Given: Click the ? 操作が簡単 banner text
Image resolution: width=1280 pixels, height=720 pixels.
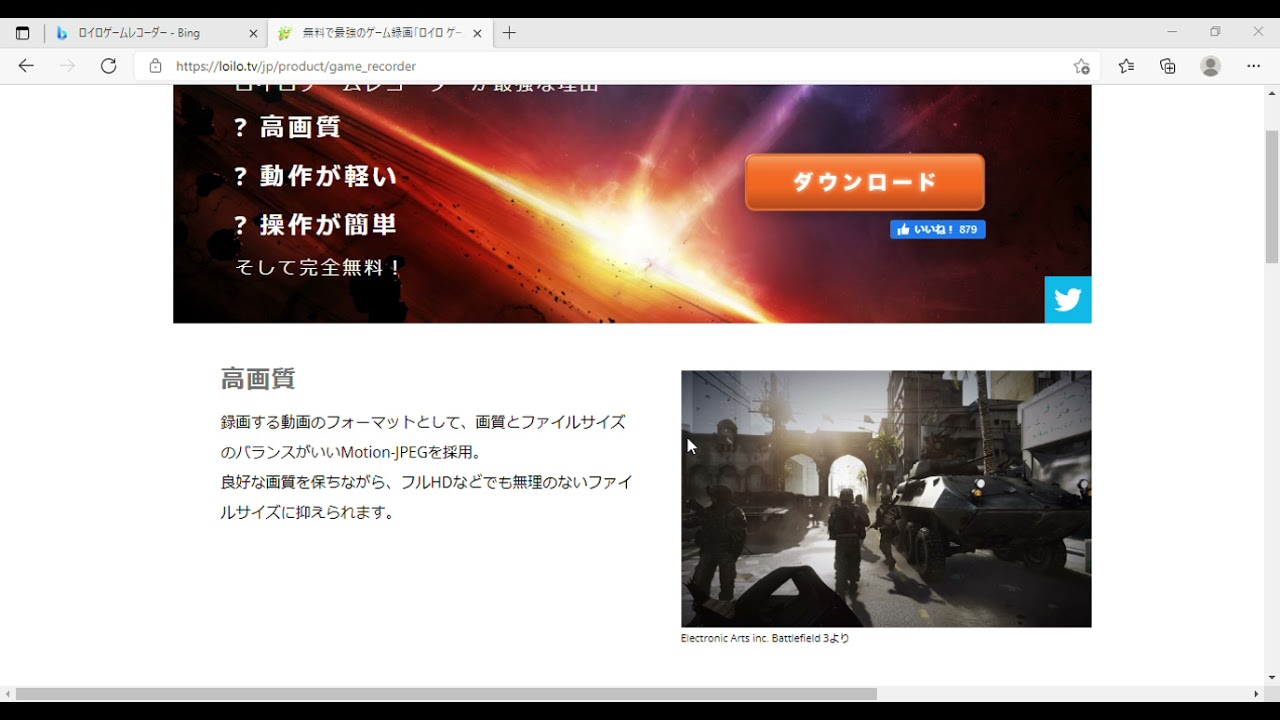Looking at the screenshot, I should pyautogui.click(x=315, y=225).
